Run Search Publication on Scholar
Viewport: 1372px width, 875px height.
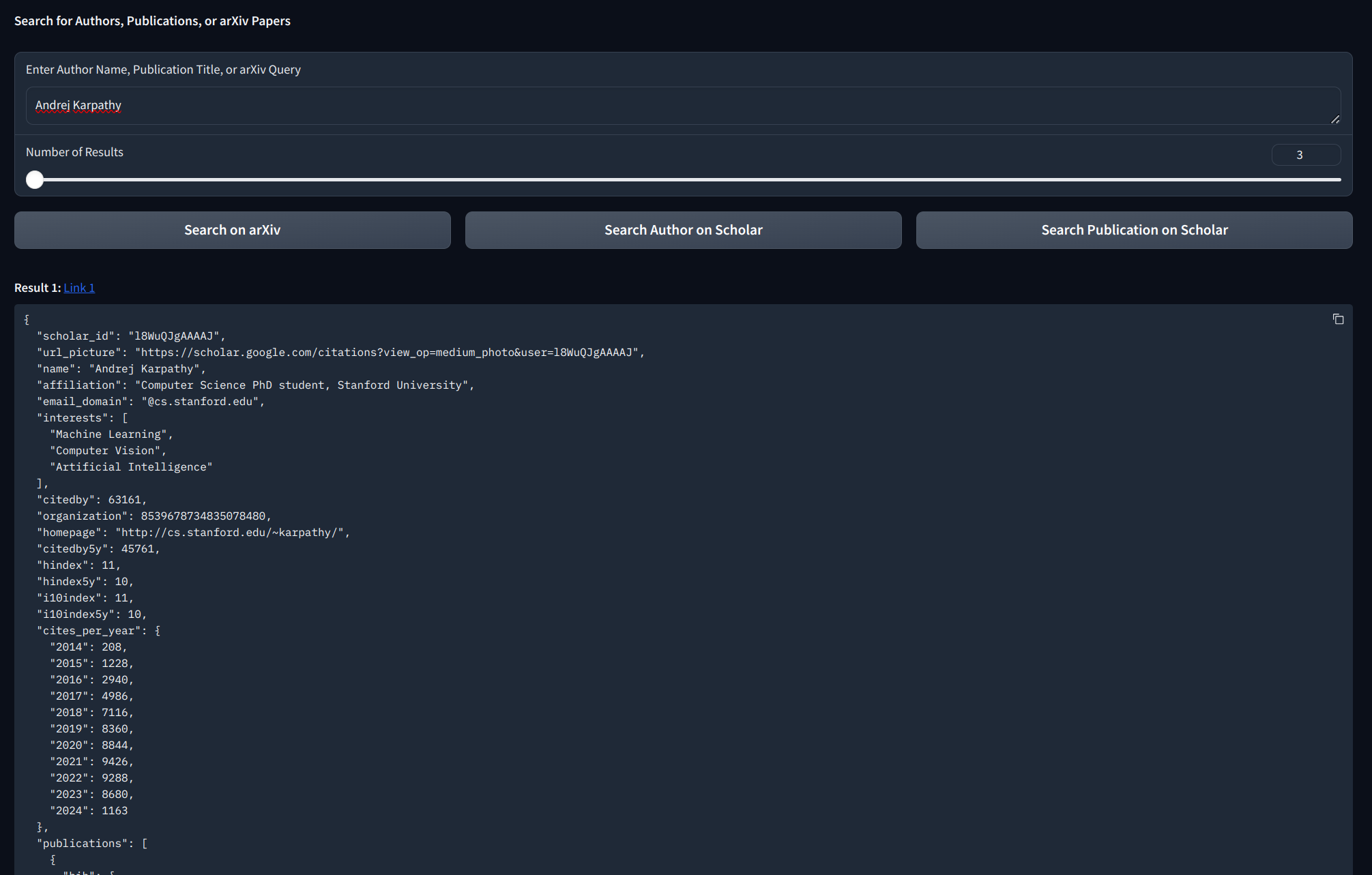coord(1133,230)
